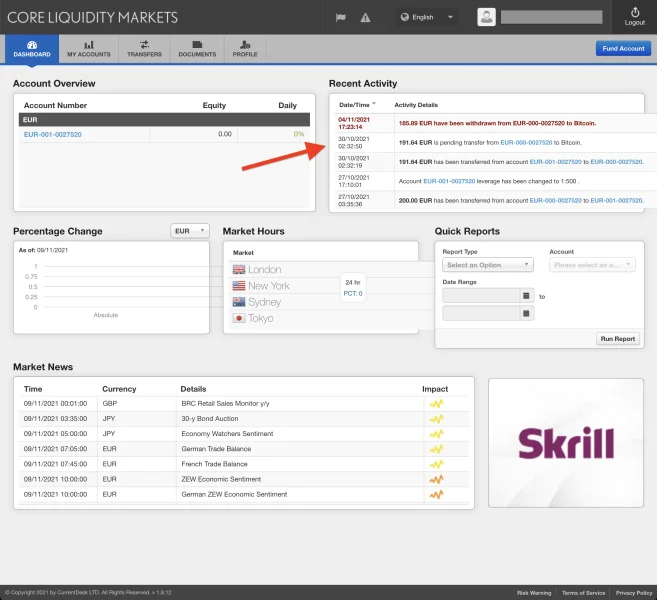Click the flag icon in header
Screen dimensions: 657x600
(340, 17)
